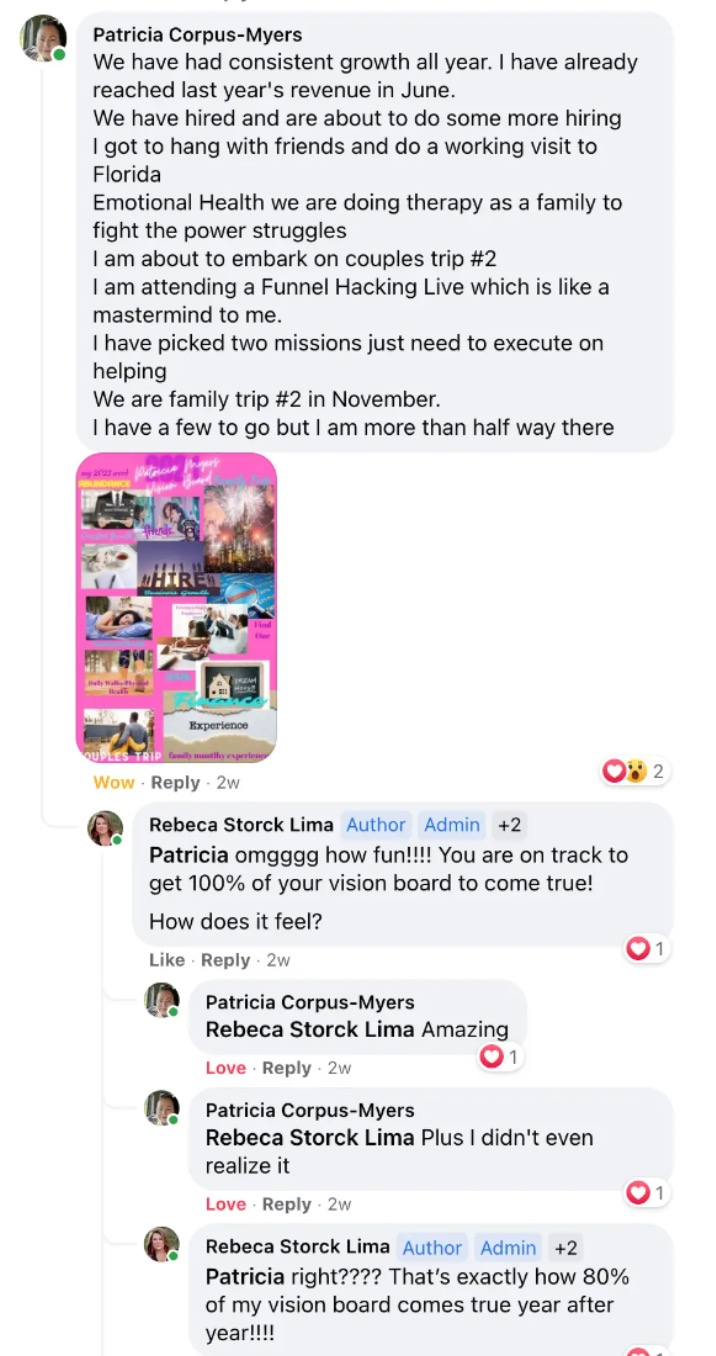The image size is (716, 1356).
Task: Open Patricia Corpus-Myers' profile picture on top comment
Action: 43,39
